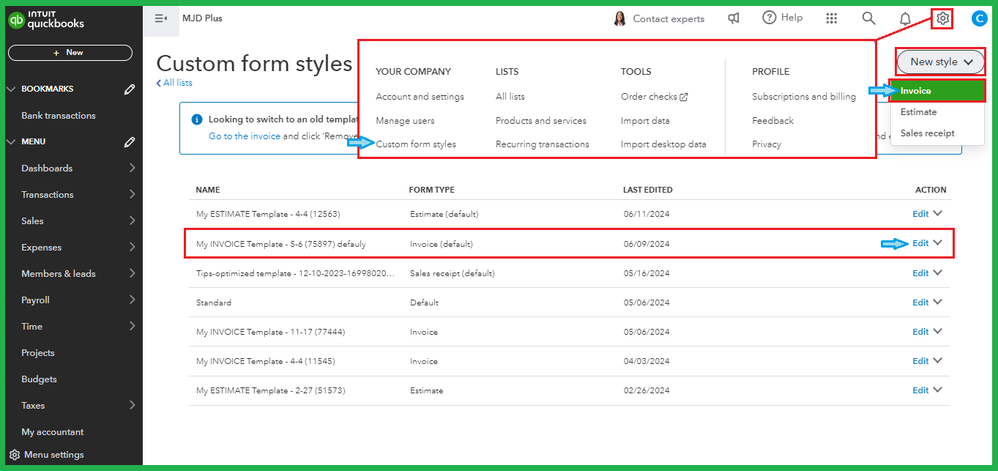
Task: Open the external-link icon beside Order checks
Action: pos(684,97)
